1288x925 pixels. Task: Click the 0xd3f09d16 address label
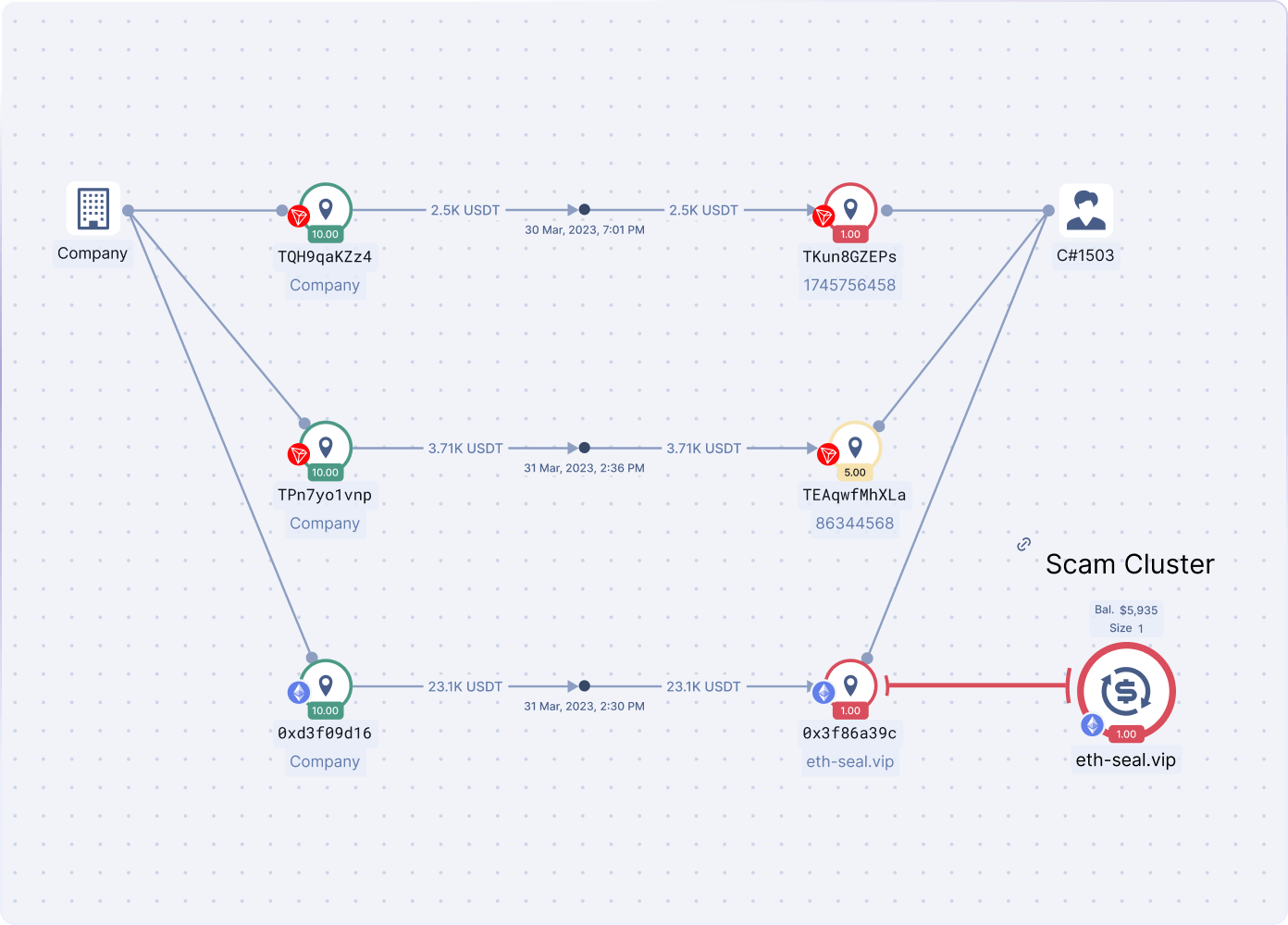pyautogui.click(x=325, y=733)
